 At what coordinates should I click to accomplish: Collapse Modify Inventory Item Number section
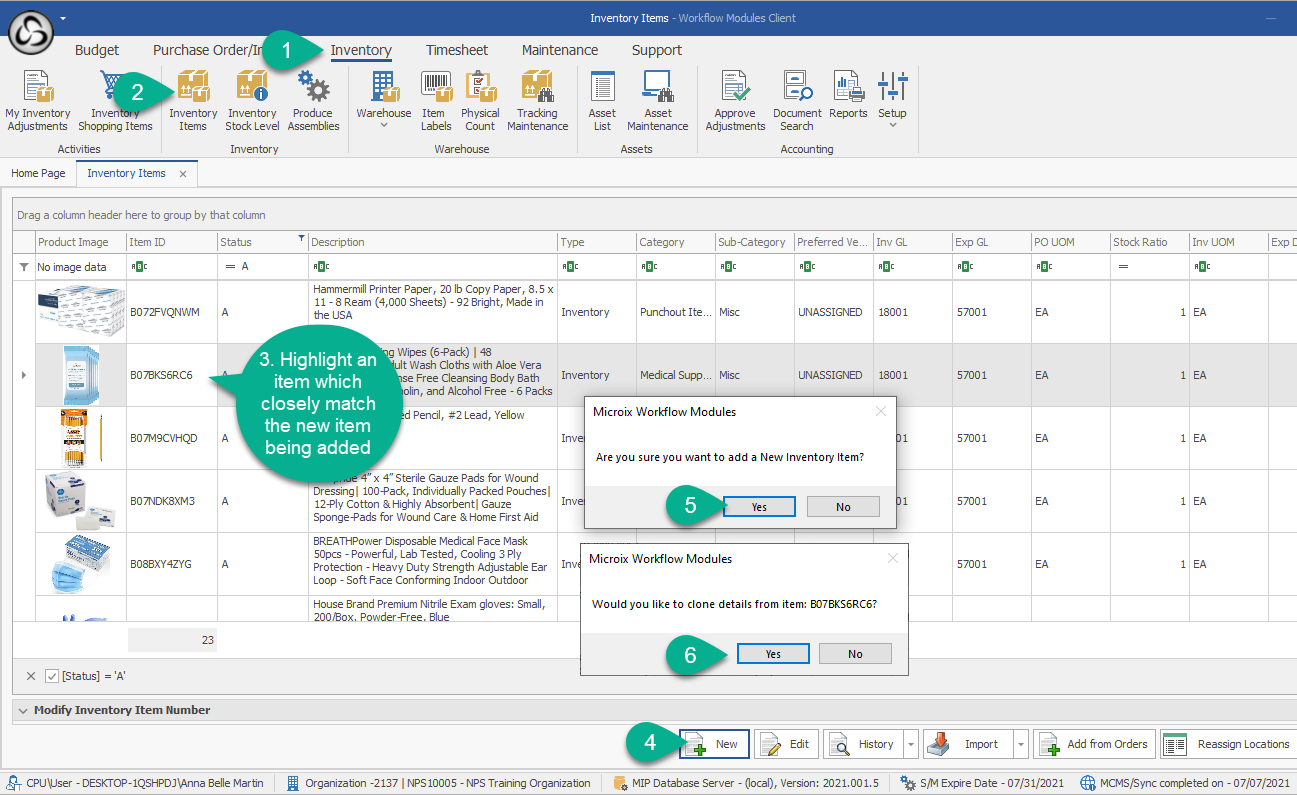point(23,710)
